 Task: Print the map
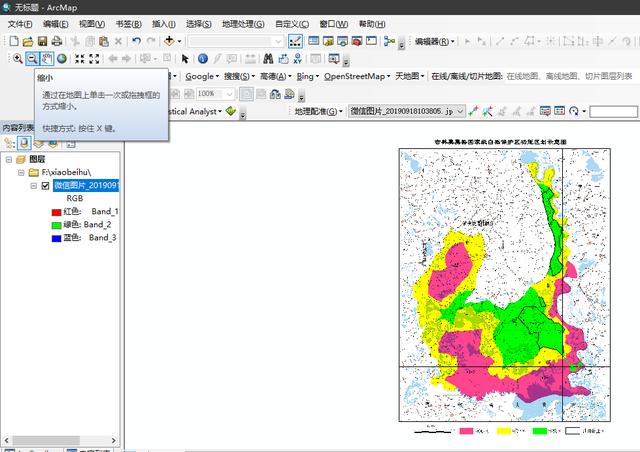pyautogui.click(x=57, y=41)
